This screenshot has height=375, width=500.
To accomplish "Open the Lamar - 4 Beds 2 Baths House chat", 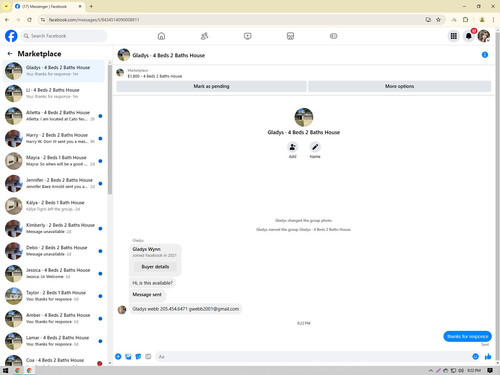I will 54,341.
